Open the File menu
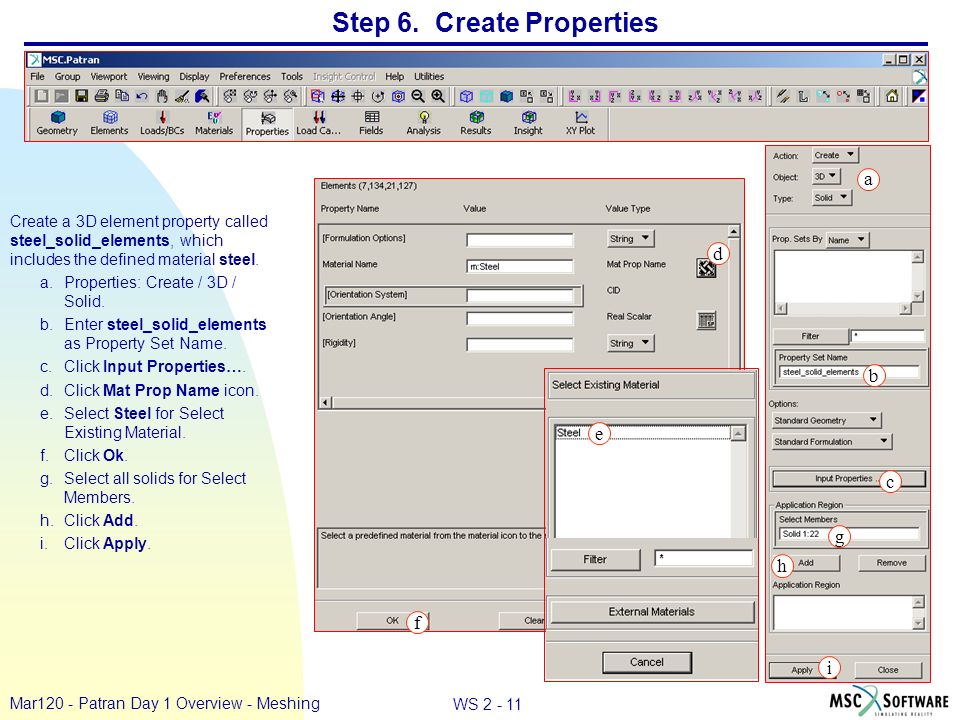Image resolution: width=960 pixels, height=720 pixels. [x=37, y=77]
